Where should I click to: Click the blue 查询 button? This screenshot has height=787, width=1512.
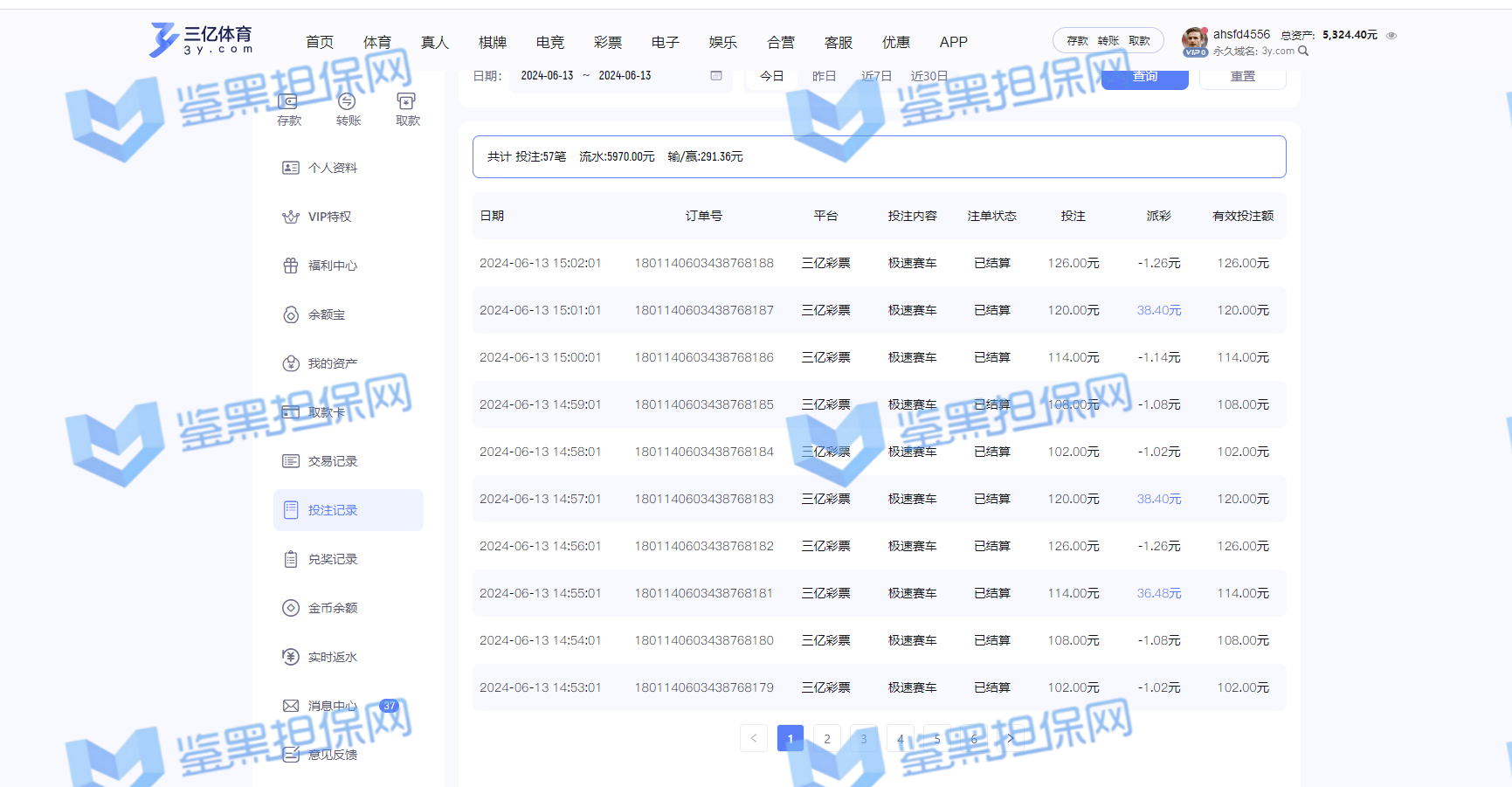click(x=1144, y=79)
